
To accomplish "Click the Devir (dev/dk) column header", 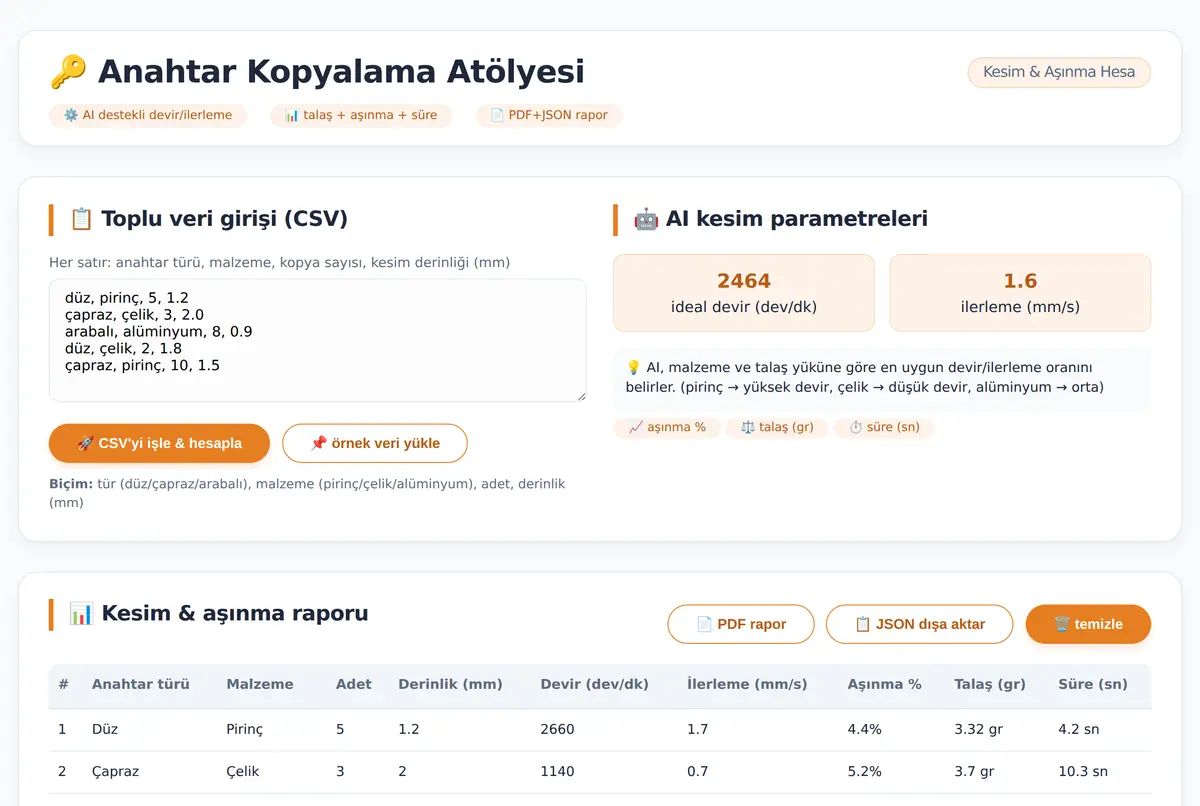I will [594, 684].
